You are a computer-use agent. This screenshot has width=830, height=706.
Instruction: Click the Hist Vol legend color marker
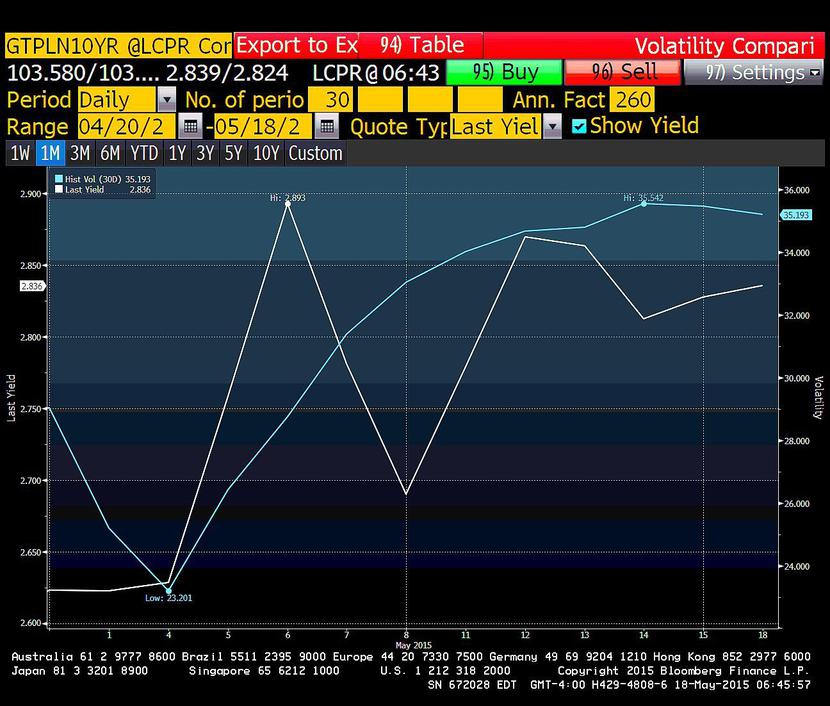59,177
